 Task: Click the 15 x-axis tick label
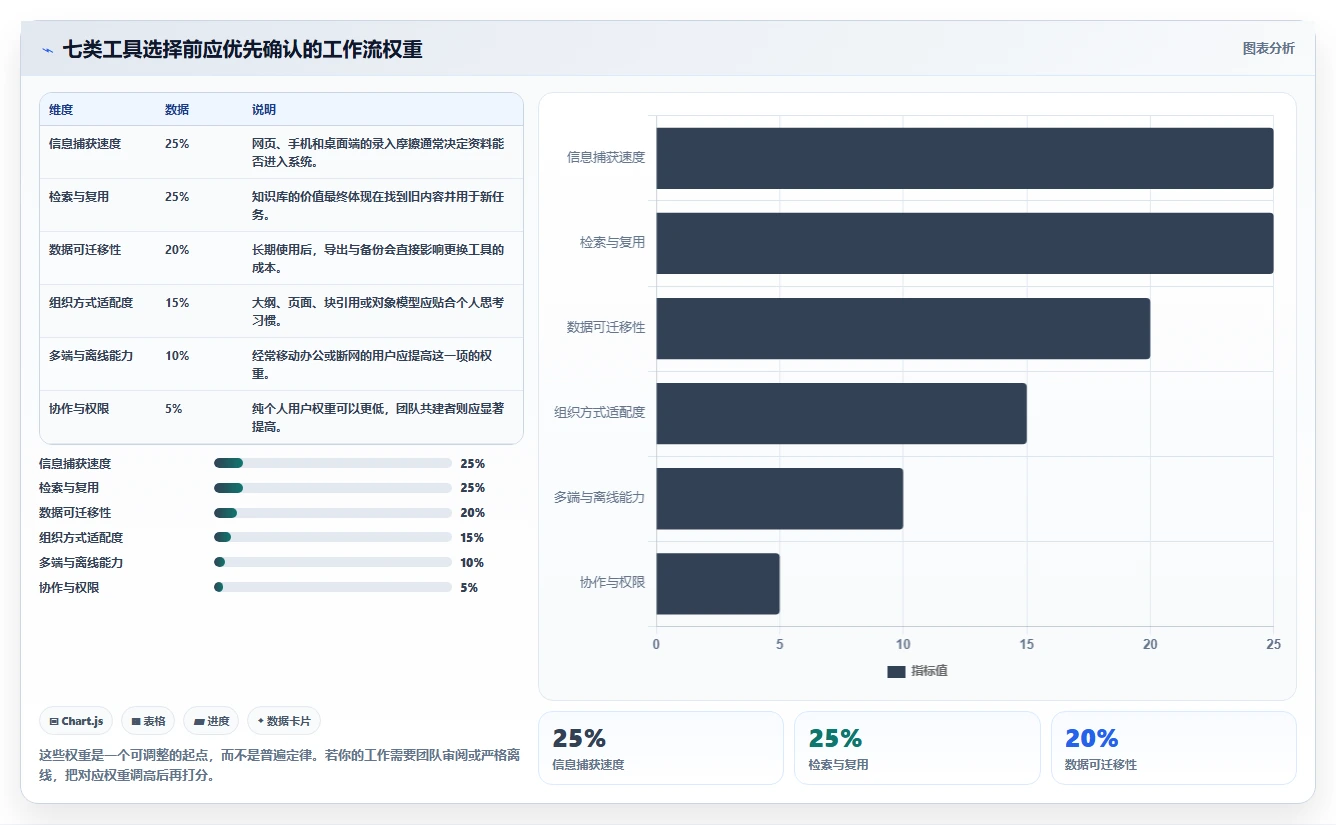(1027, 645)
